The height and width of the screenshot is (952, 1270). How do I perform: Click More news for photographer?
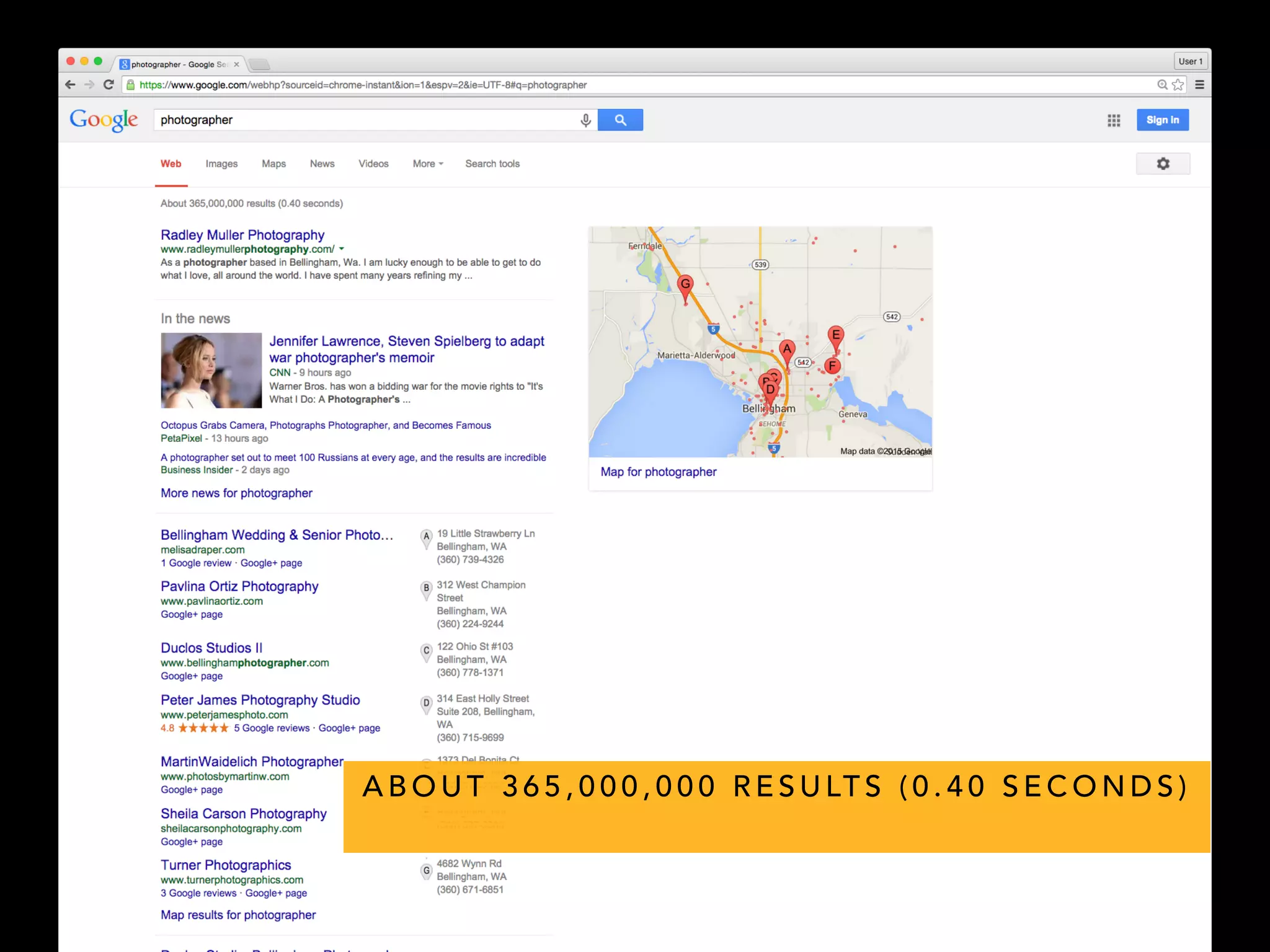(236, 493)
